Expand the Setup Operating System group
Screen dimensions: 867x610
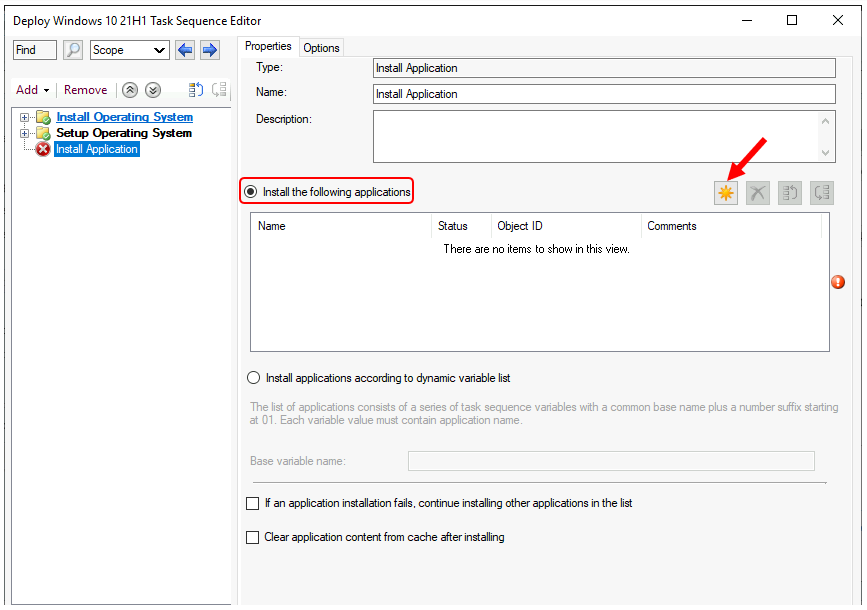point(24,133)
